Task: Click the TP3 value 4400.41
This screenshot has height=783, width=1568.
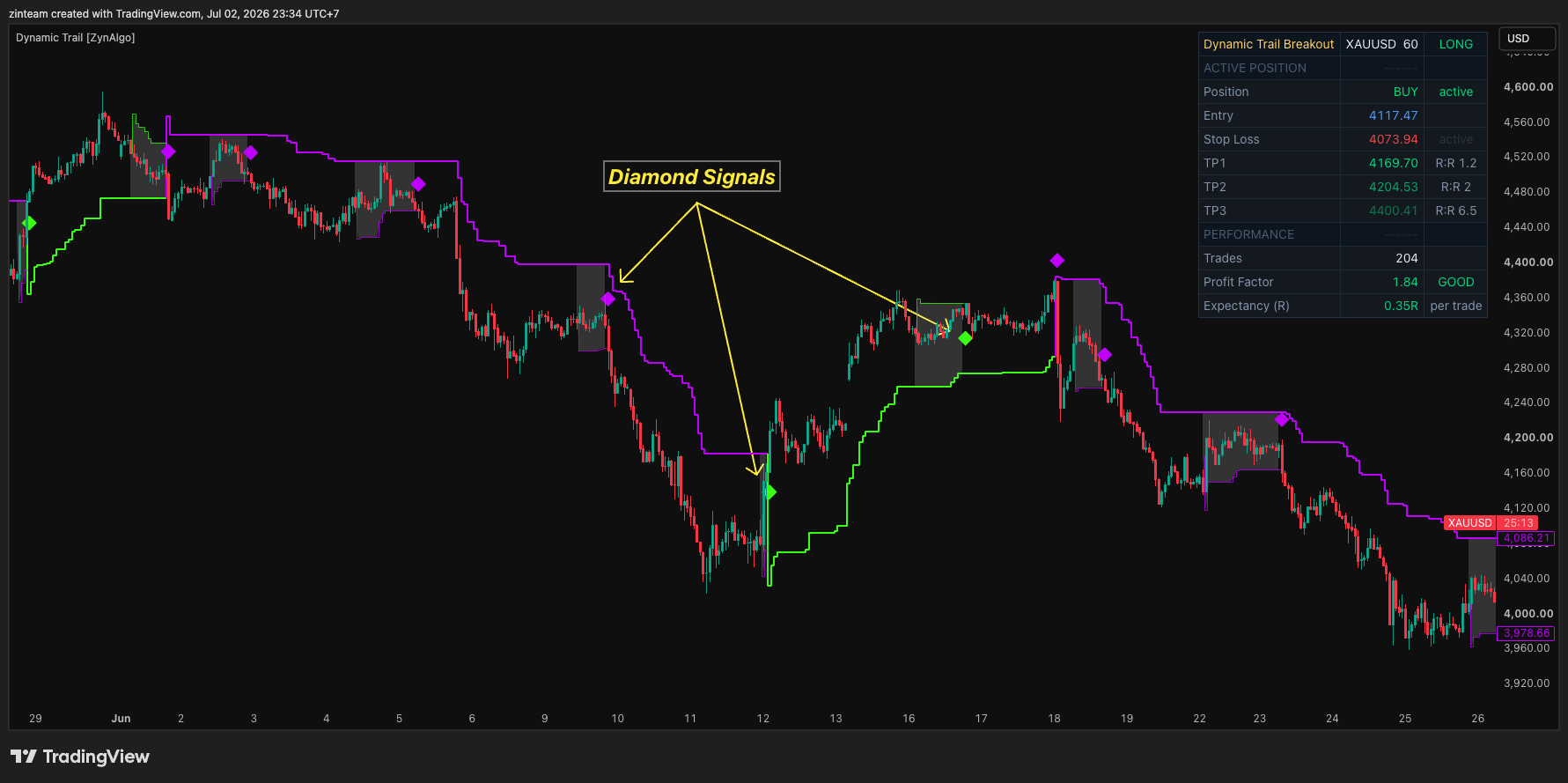Action: click(1393, 211)
